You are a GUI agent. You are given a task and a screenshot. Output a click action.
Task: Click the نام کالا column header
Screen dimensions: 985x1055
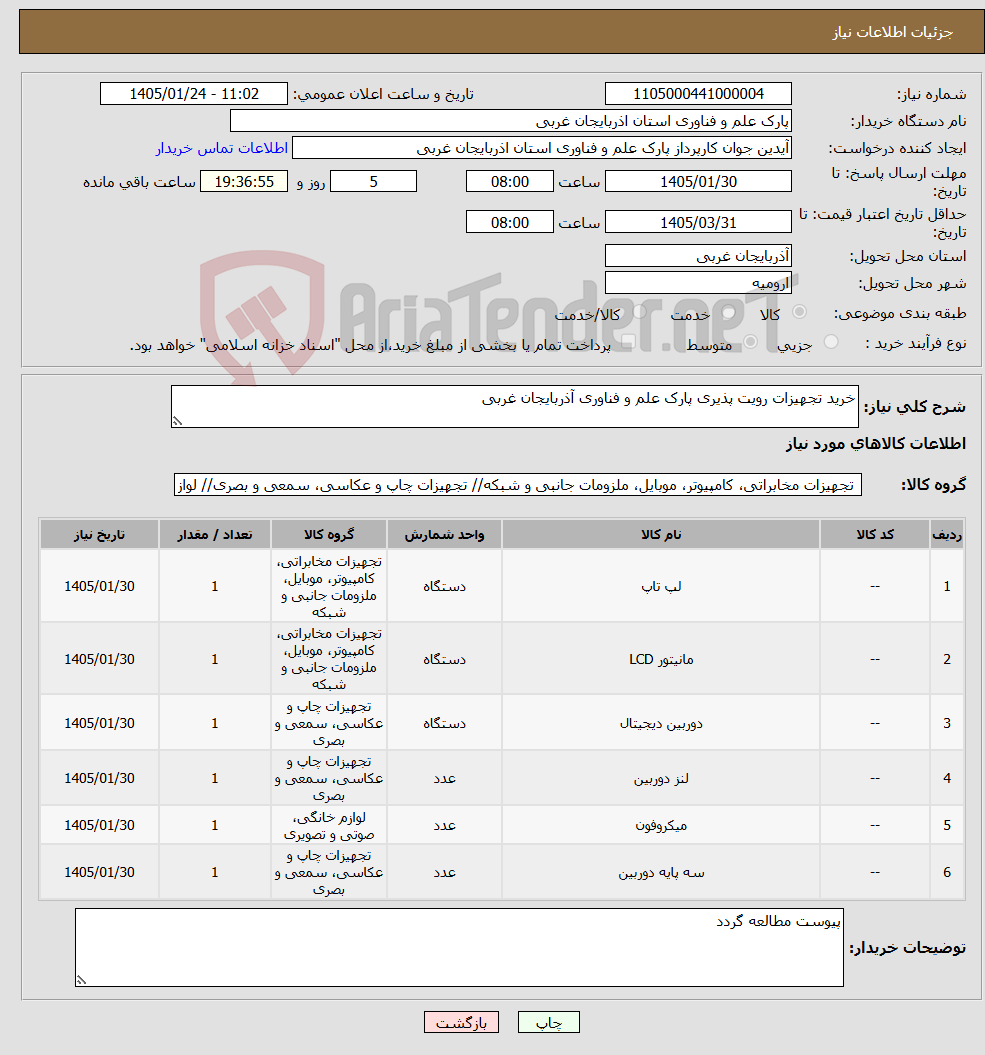point(661,534)
